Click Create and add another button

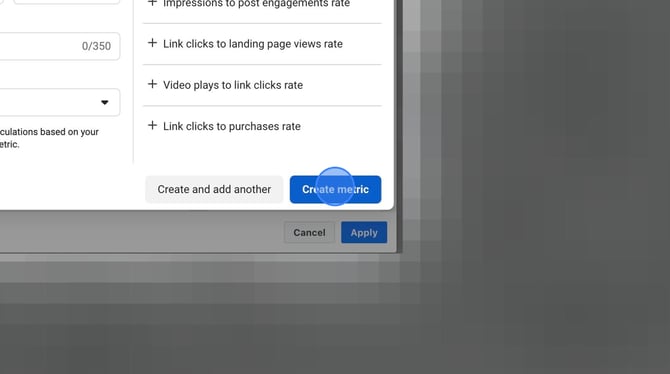point(214,189)
